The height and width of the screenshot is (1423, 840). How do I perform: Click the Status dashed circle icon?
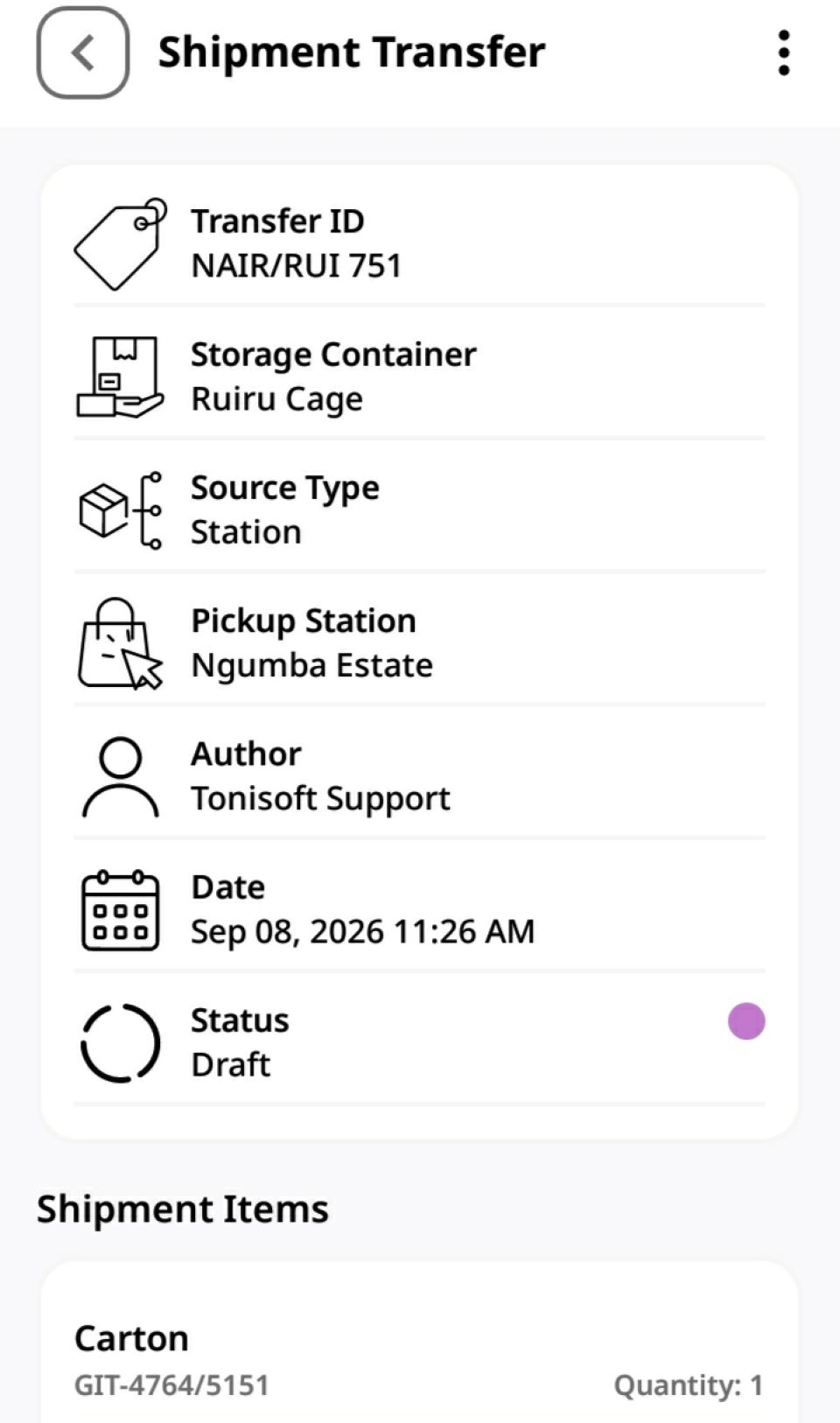coord(121,1043)
